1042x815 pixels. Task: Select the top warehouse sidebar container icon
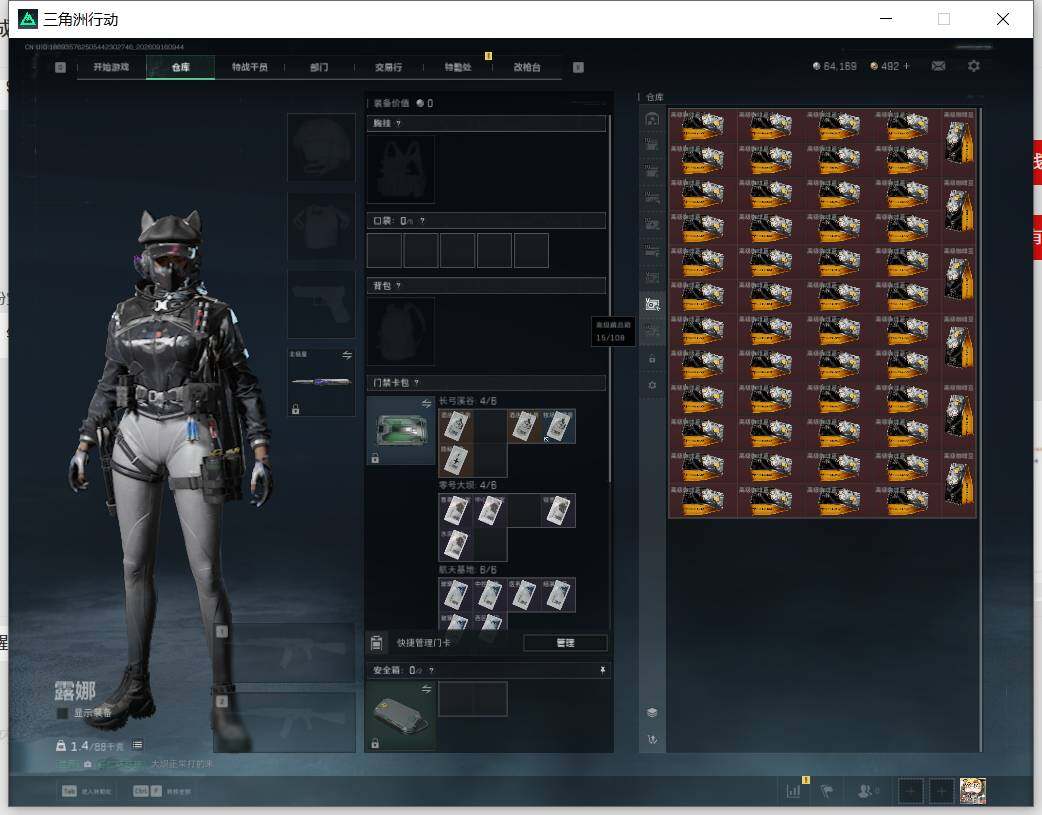pyautogui.click(x=652, y=119)
